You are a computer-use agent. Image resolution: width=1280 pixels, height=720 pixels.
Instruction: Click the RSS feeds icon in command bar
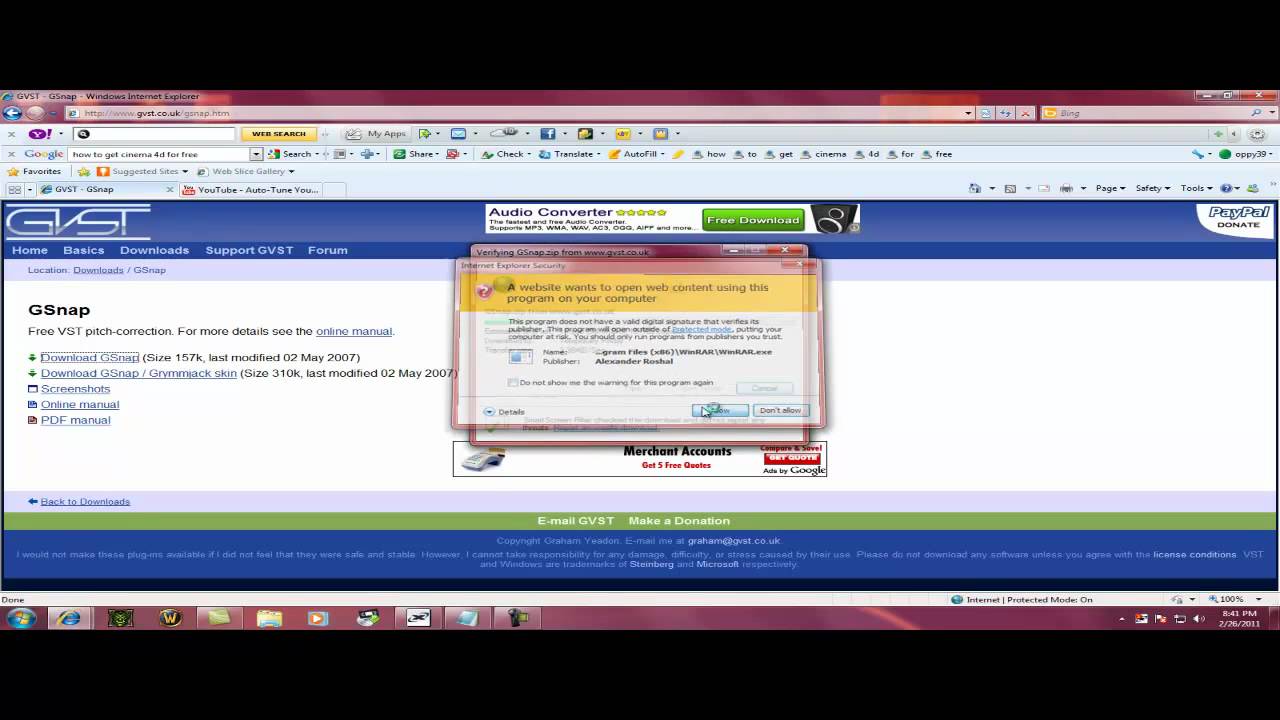[x=1010, y=188]
